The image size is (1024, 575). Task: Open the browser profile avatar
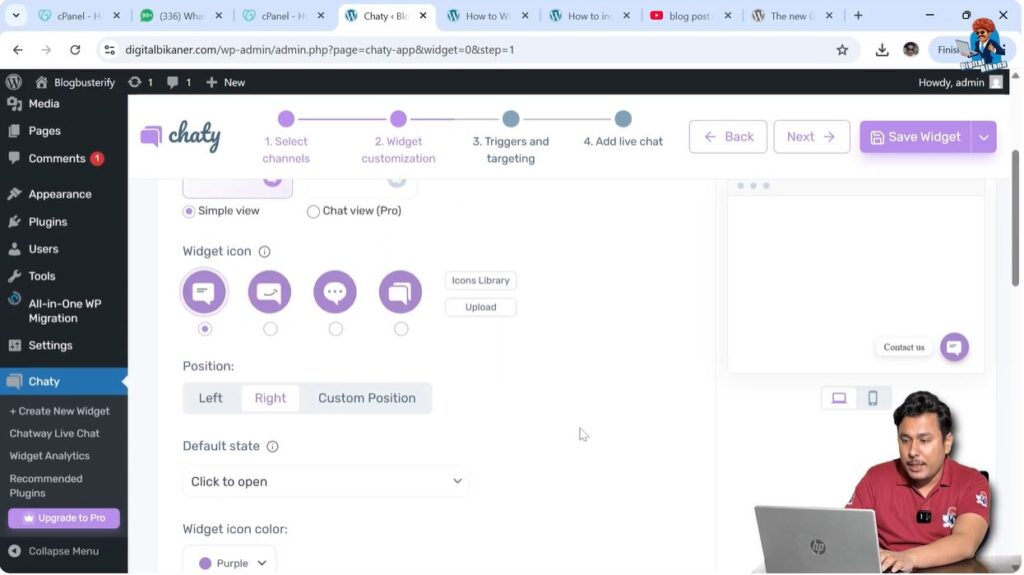pos(911,50)
